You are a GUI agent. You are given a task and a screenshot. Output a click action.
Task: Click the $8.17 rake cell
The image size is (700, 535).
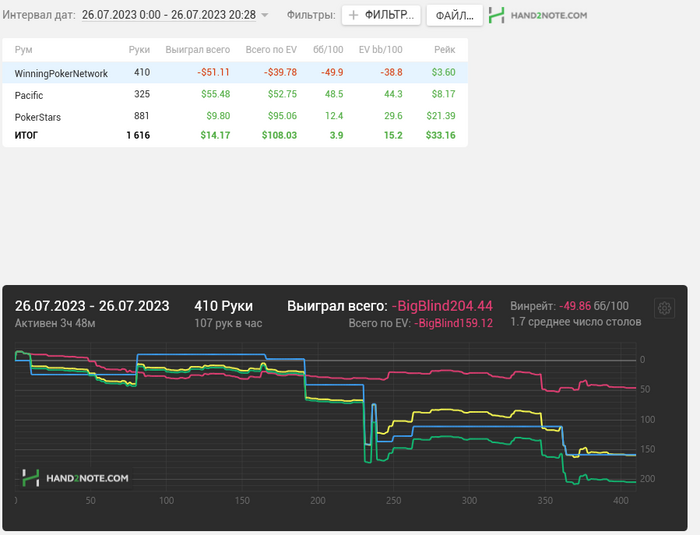443,94
